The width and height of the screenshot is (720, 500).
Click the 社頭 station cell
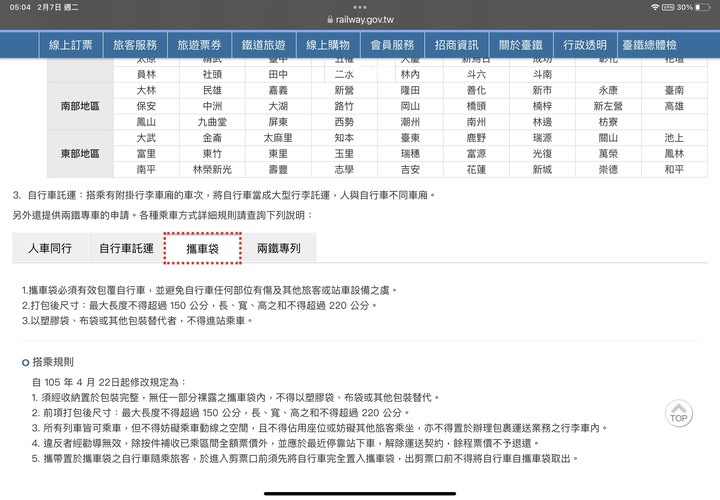[x=212, y=74]
